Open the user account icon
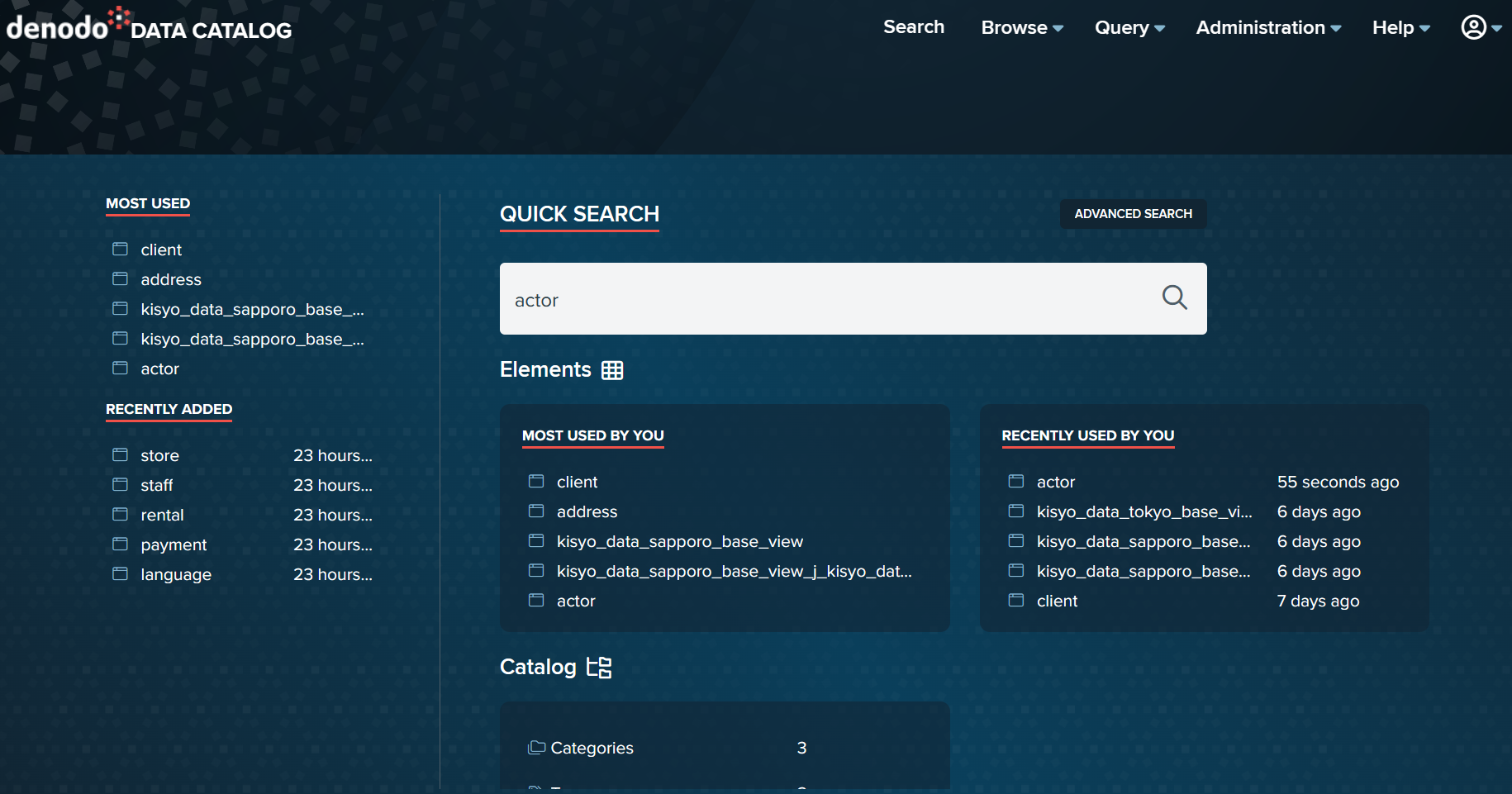 [1474, 27]
